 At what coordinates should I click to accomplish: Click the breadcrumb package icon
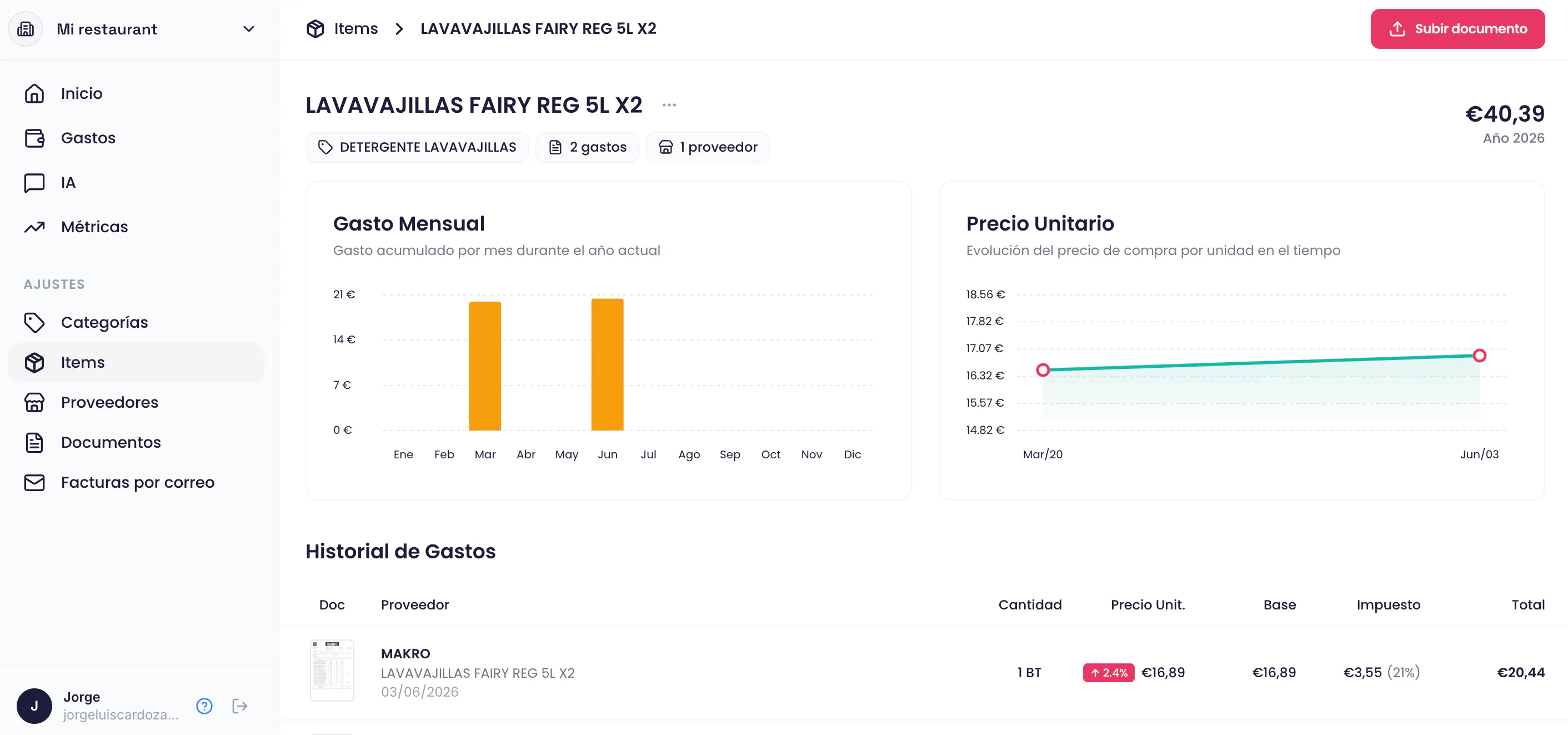tap(315, 28)
